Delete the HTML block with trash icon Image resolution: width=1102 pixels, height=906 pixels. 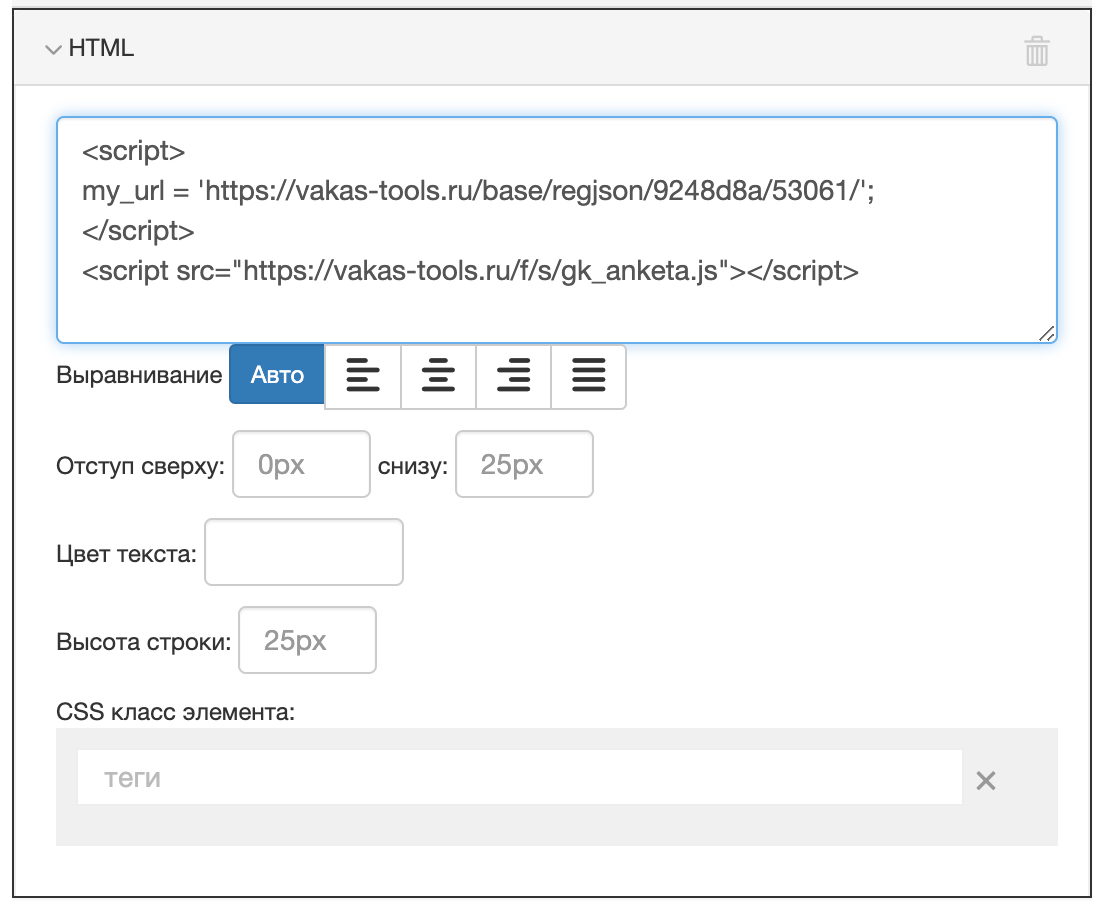[1037, 51]
